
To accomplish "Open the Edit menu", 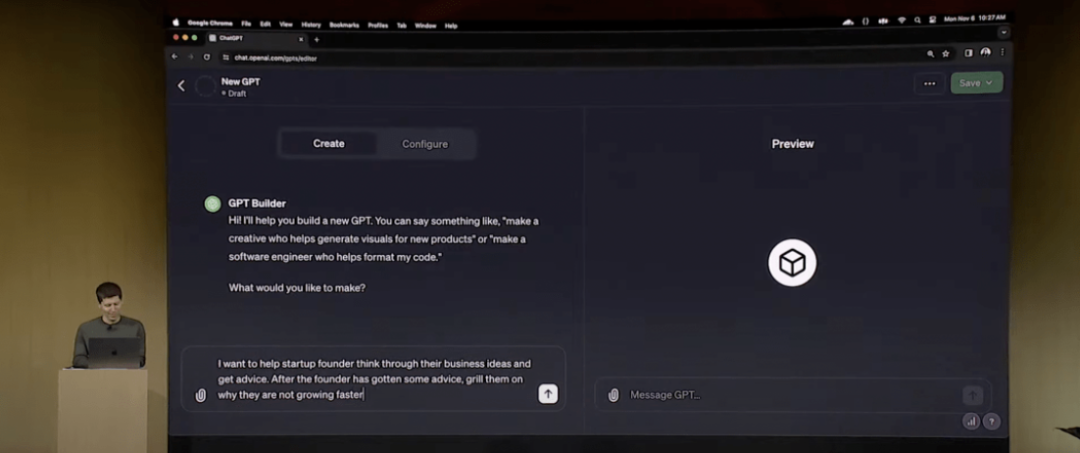I will (265, 24).
